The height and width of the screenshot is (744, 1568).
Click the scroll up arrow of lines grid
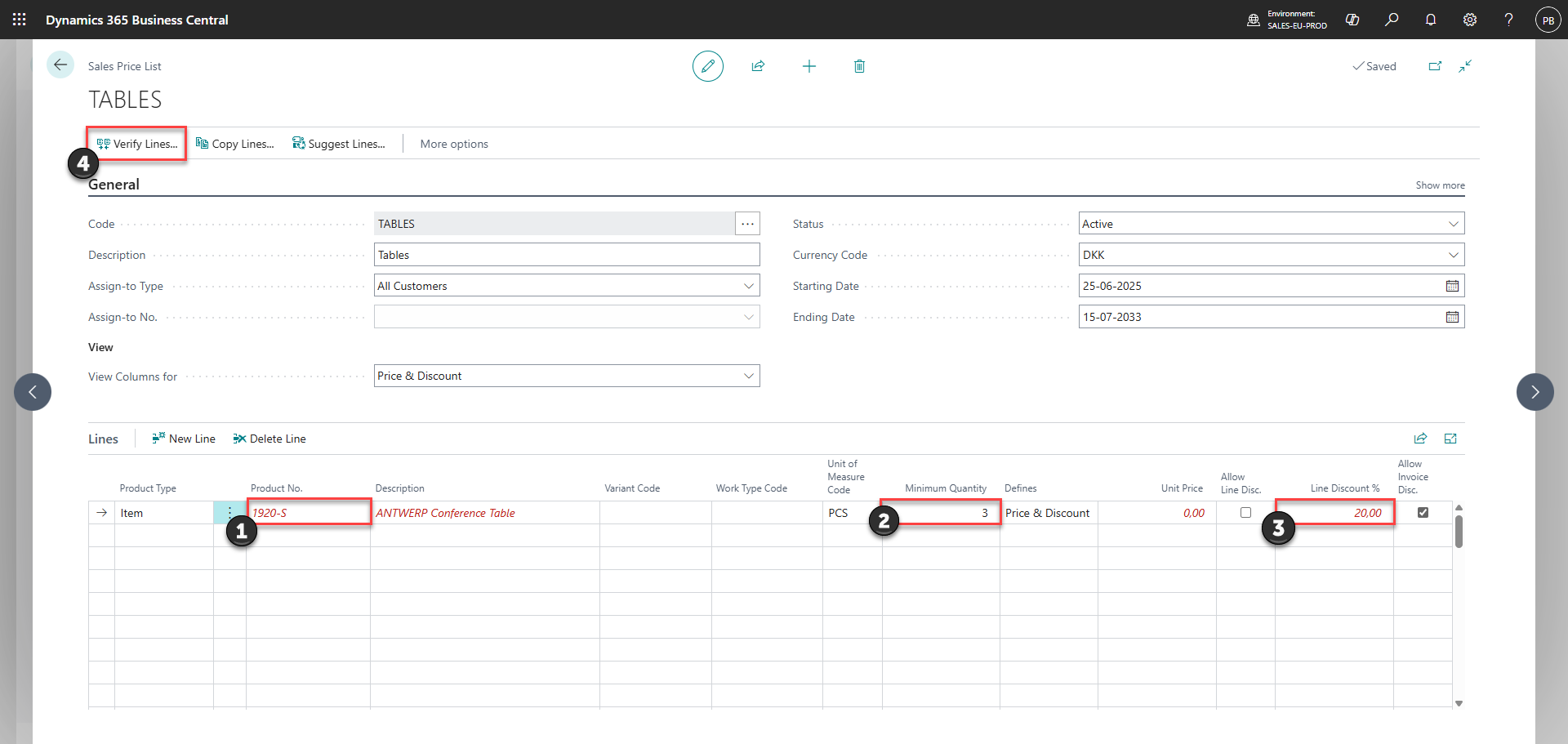[x=1459, y=507]
